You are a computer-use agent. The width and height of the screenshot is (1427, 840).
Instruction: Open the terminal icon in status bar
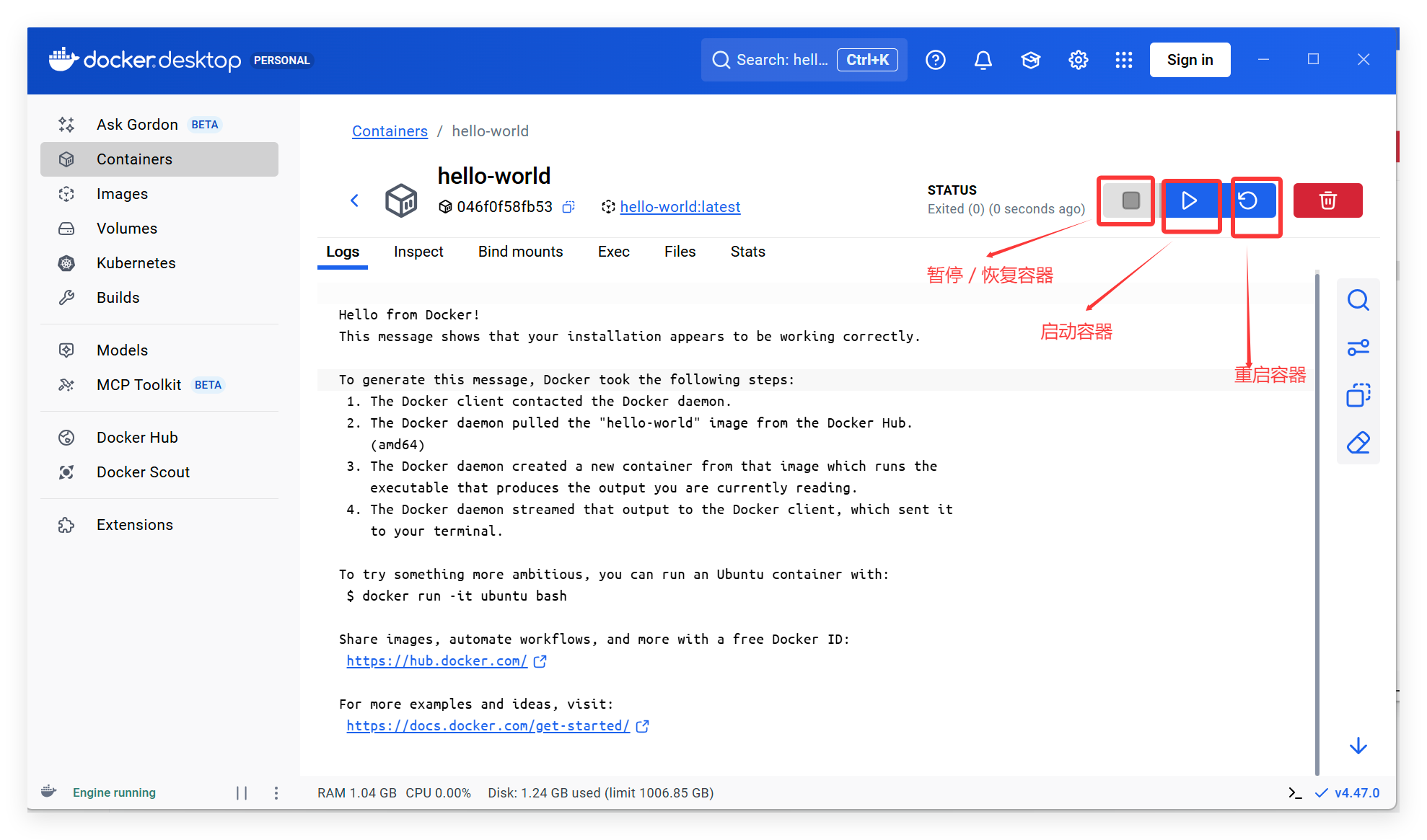click(x=1295, y=792)
